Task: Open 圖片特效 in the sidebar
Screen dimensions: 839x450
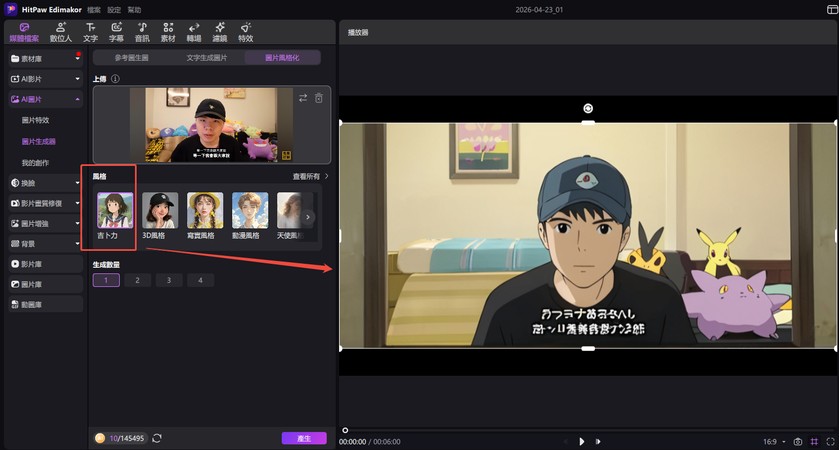Action: point(36,120)
